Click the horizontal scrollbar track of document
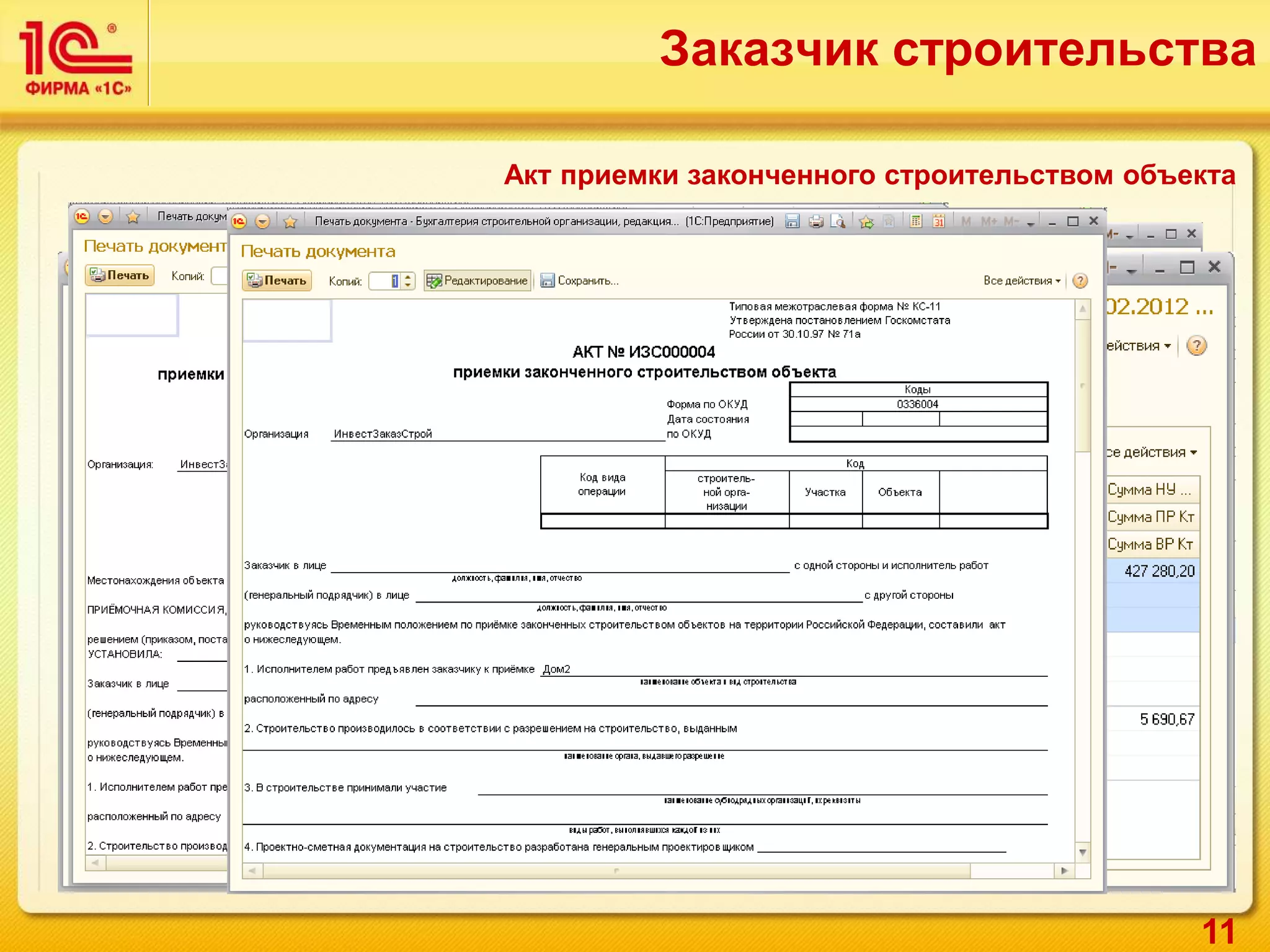1270x952 pixels. click(x=617, y=870)
